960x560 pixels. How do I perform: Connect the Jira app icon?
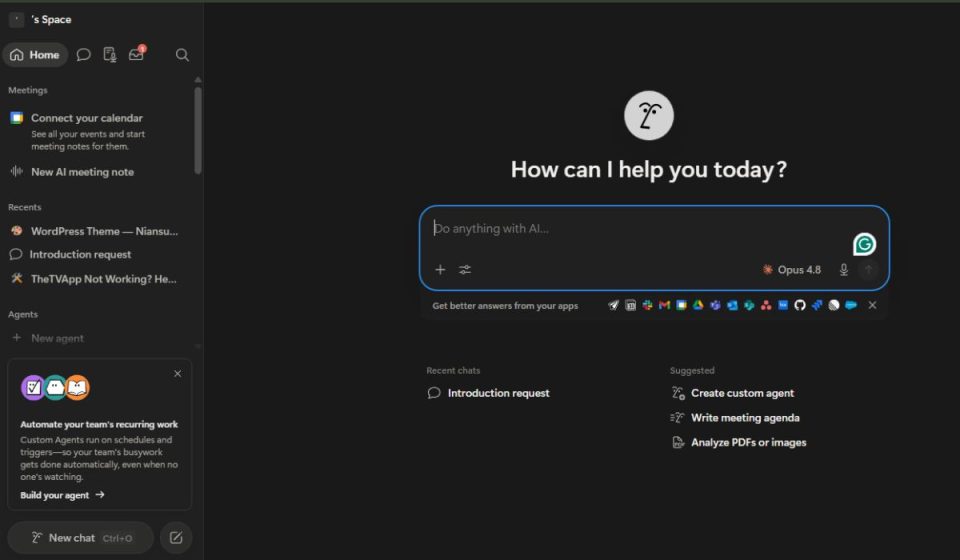[x=817, y=305]
